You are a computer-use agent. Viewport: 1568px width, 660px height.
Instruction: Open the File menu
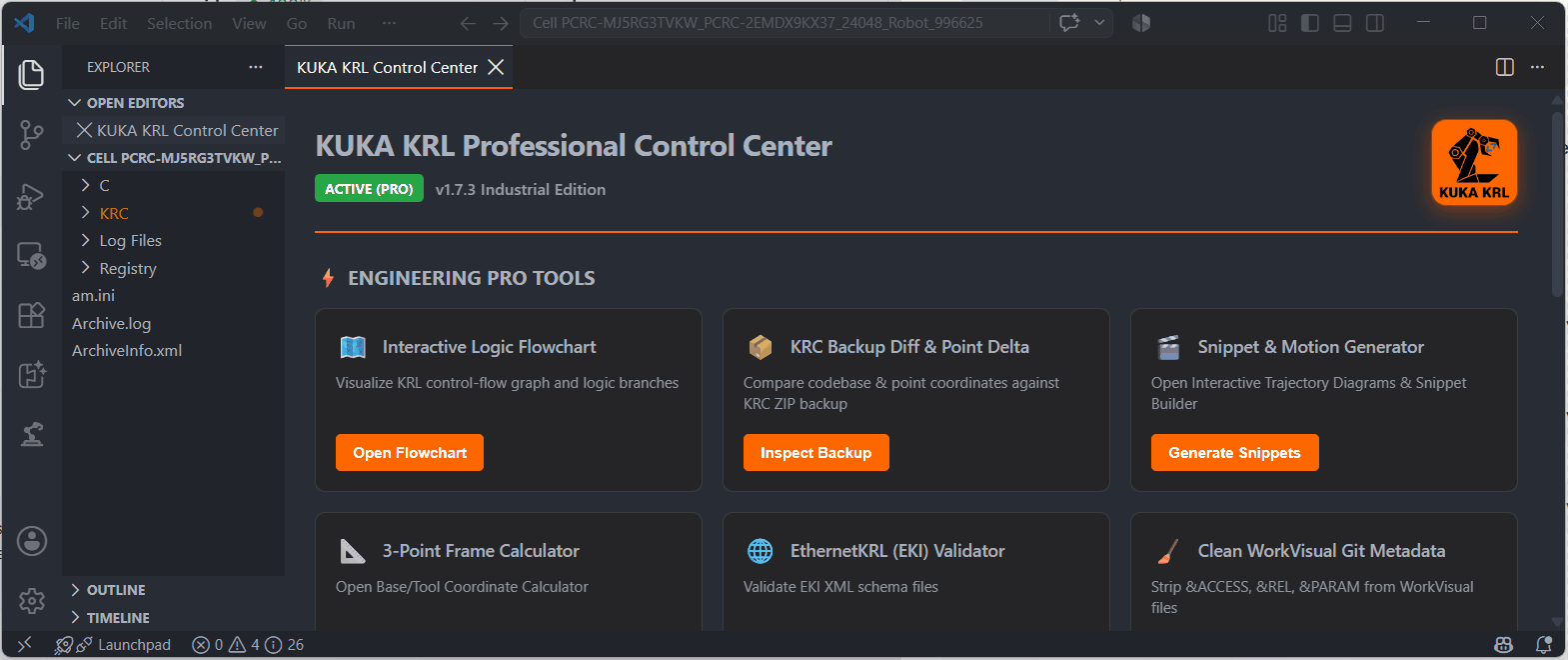[68, 23]
